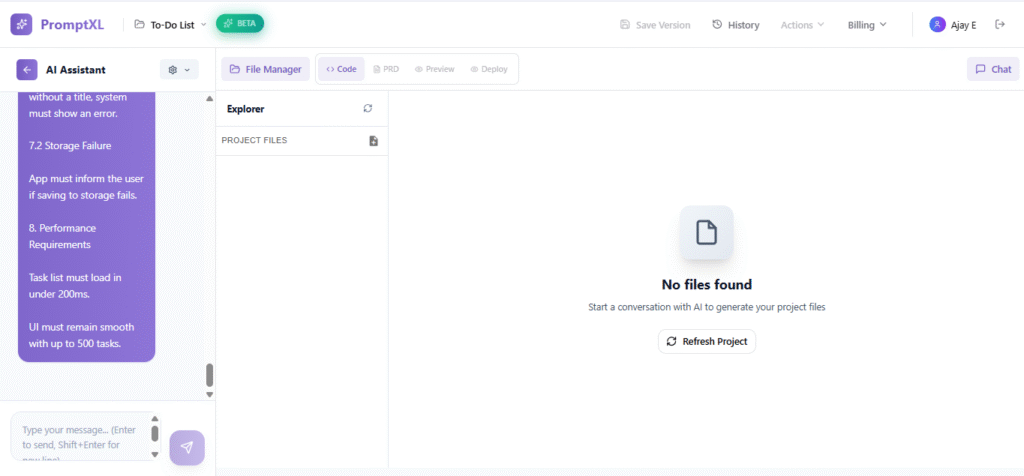Open AI Assistant settings gear dropdown

click(x=179, y=70)
